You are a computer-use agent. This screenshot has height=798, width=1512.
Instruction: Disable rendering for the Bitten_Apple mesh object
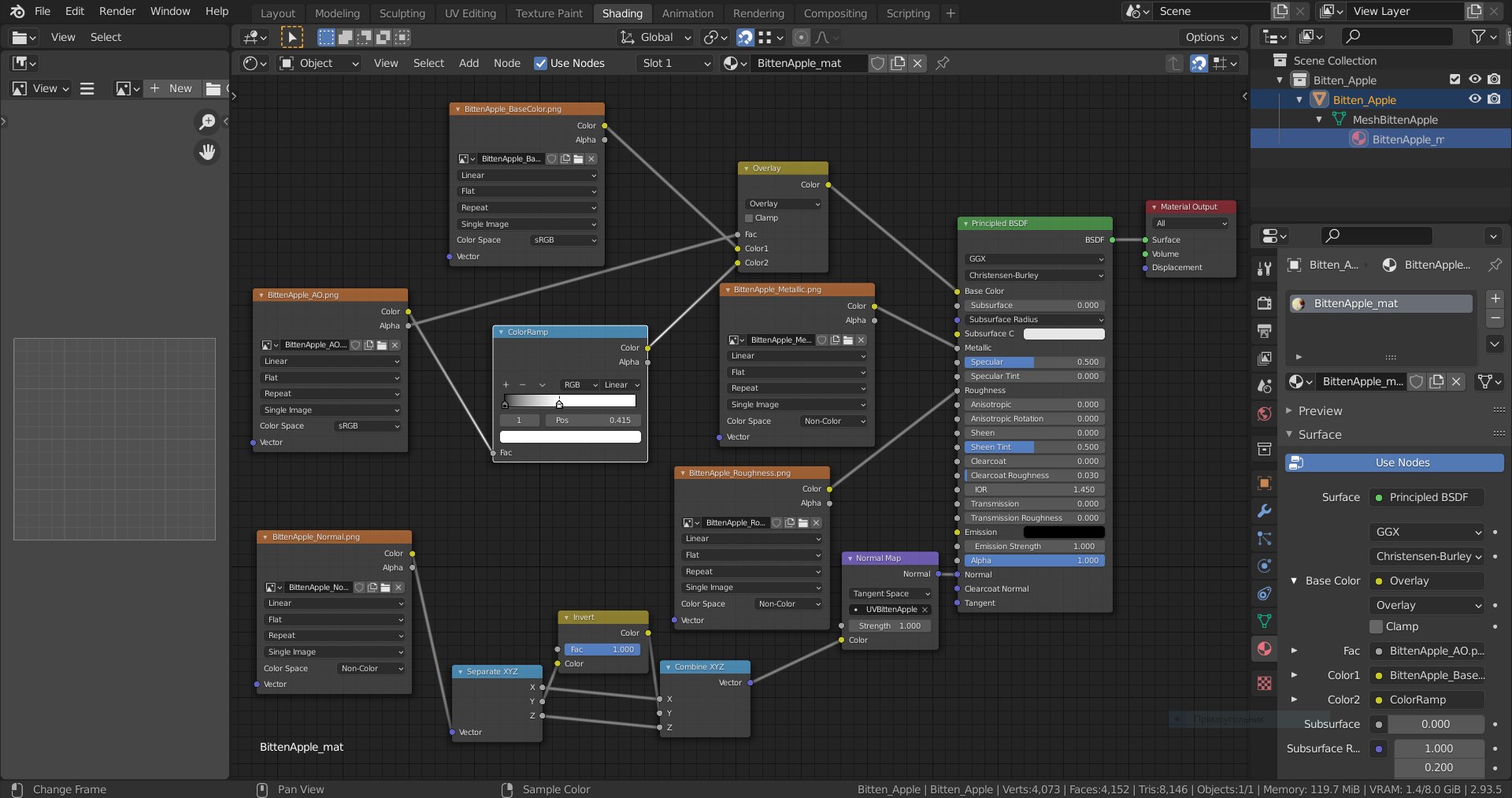pyautogui.click(x=1494, y=99)
